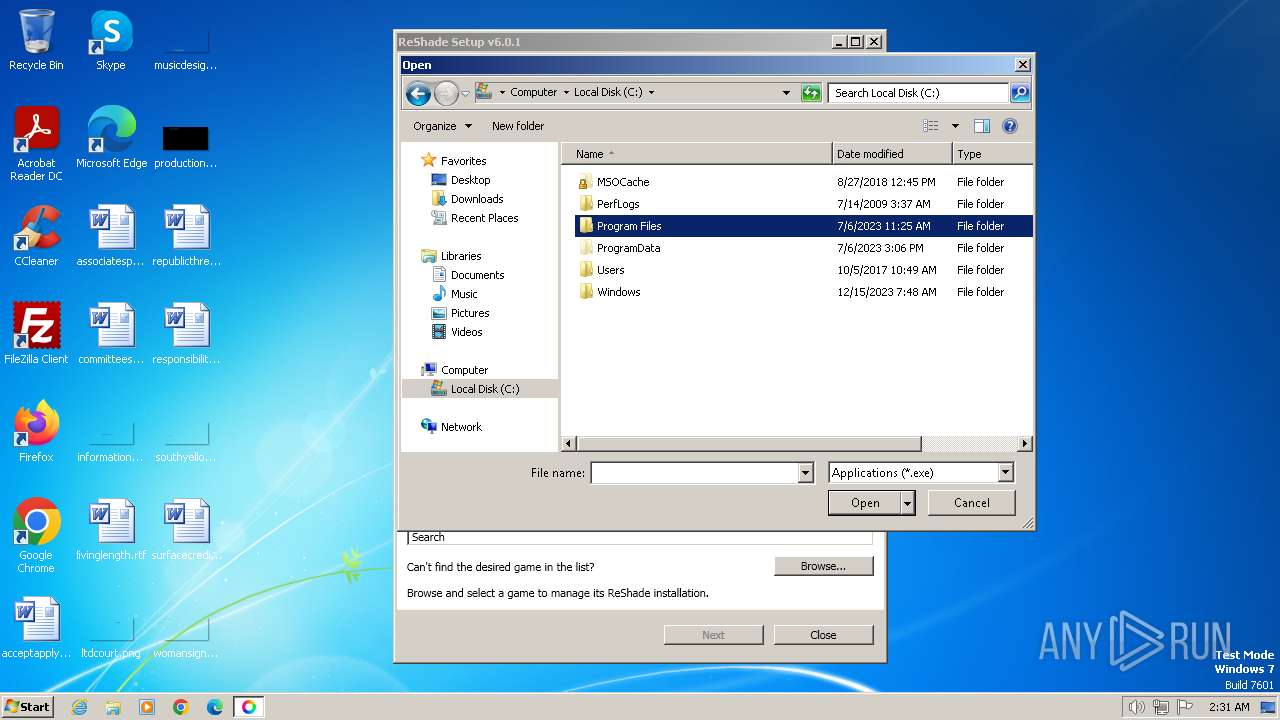Click the volume icon in system tray

(x=1136, y=707)
